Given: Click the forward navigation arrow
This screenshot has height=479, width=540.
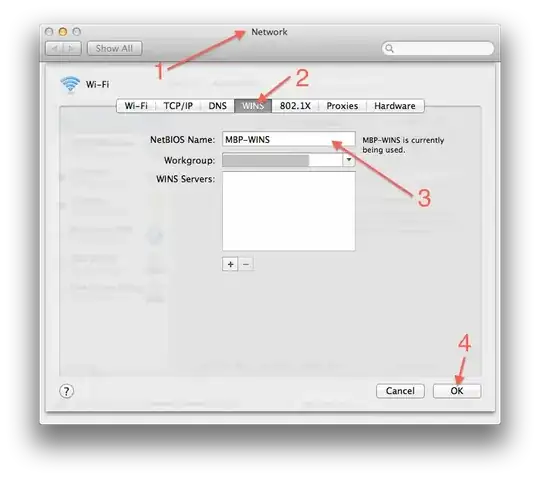Looking at the screenshot, I should 72,49.
